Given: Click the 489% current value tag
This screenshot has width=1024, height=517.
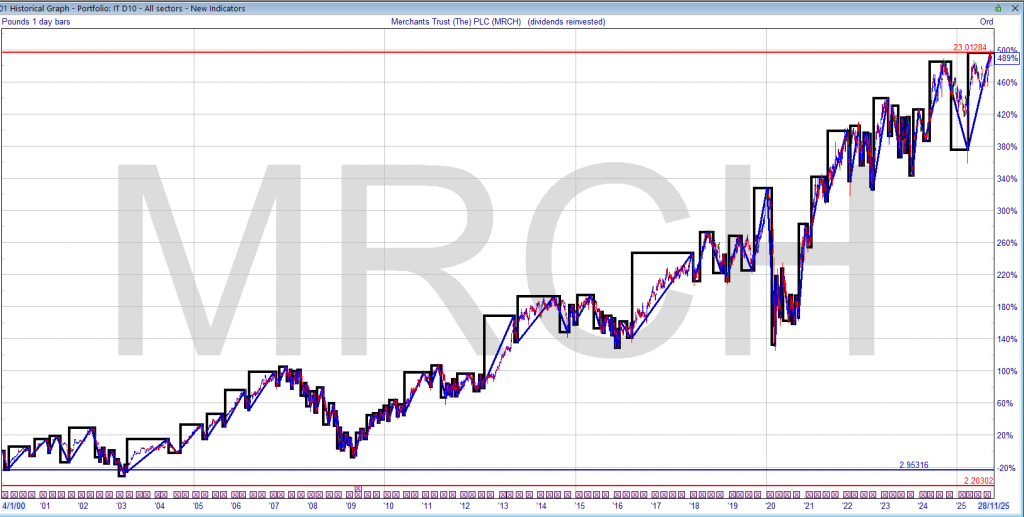Looking at the screenshot, I should [1008, 59].
